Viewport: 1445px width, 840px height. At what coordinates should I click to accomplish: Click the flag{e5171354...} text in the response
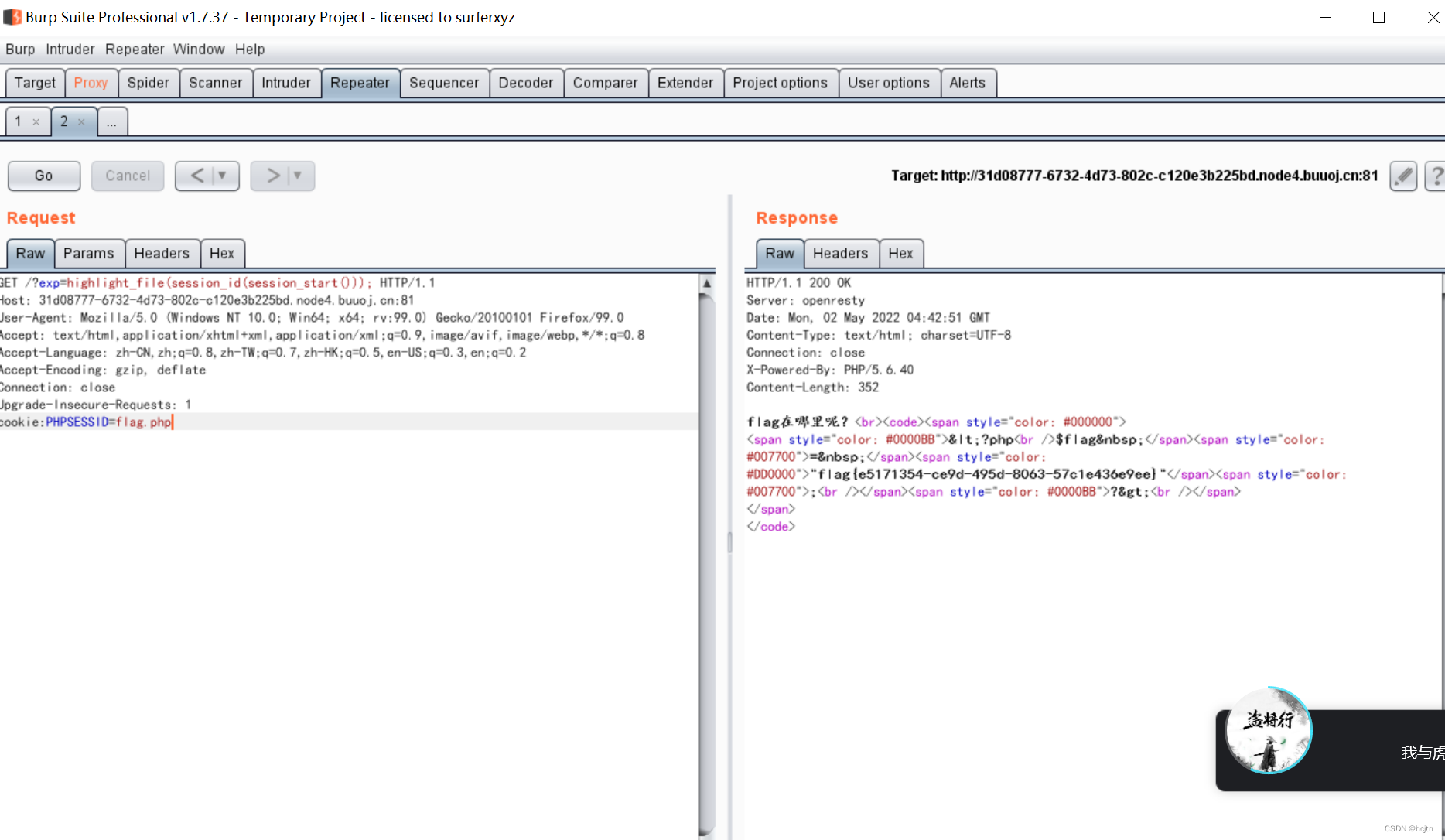(x=987, y=474)
